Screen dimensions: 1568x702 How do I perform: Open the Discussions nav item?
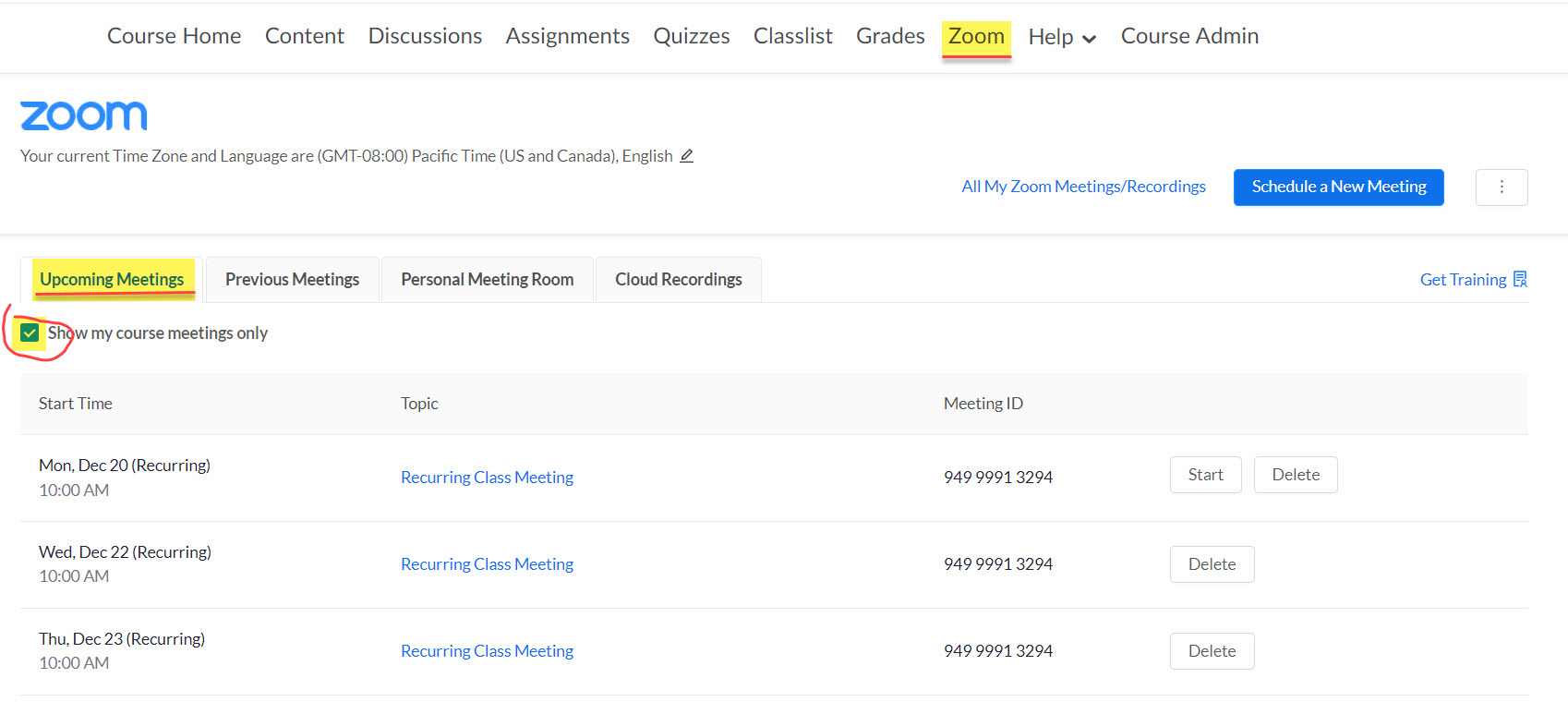pyautogui.click(x=425, y=36)
